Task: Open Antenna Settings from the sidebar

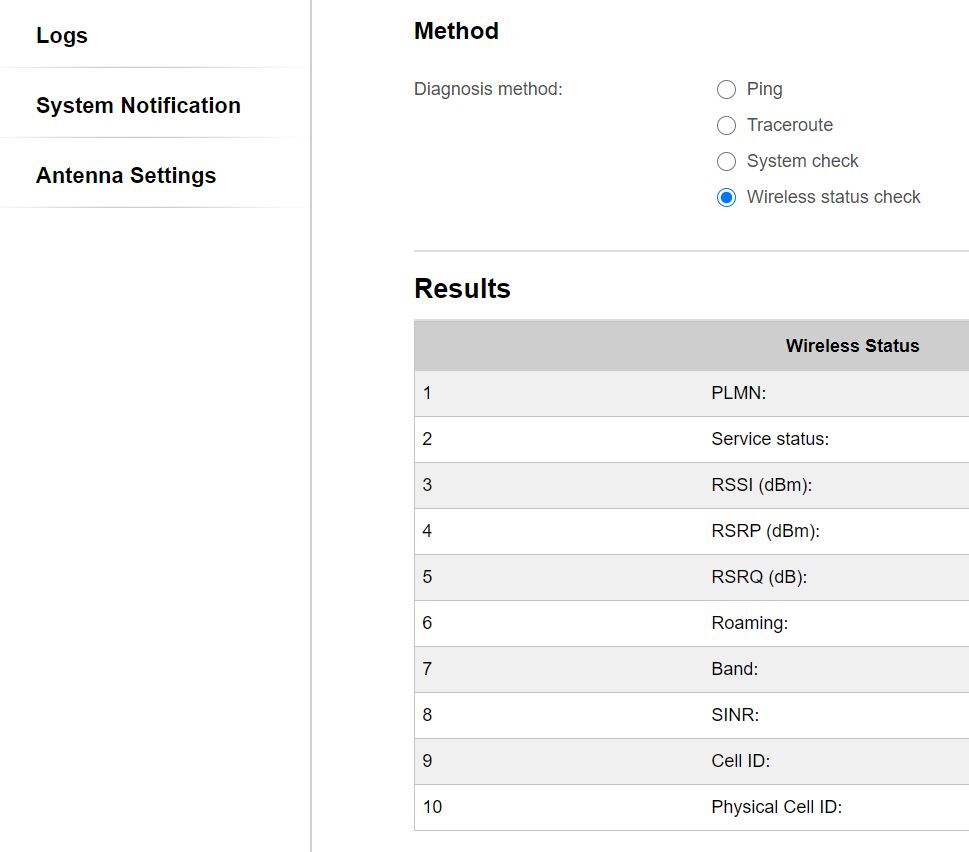Action: (126, 176)
